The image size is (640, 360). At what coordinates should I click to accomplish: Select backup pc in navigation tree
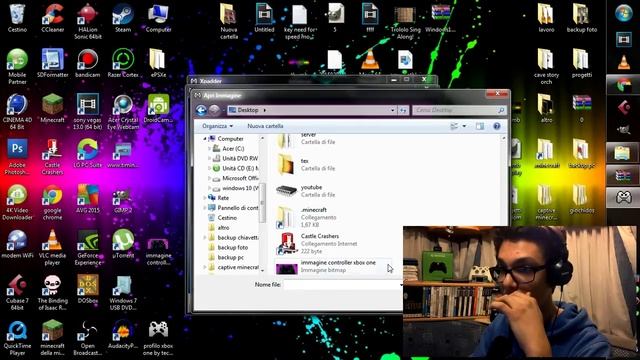(231, 258)
